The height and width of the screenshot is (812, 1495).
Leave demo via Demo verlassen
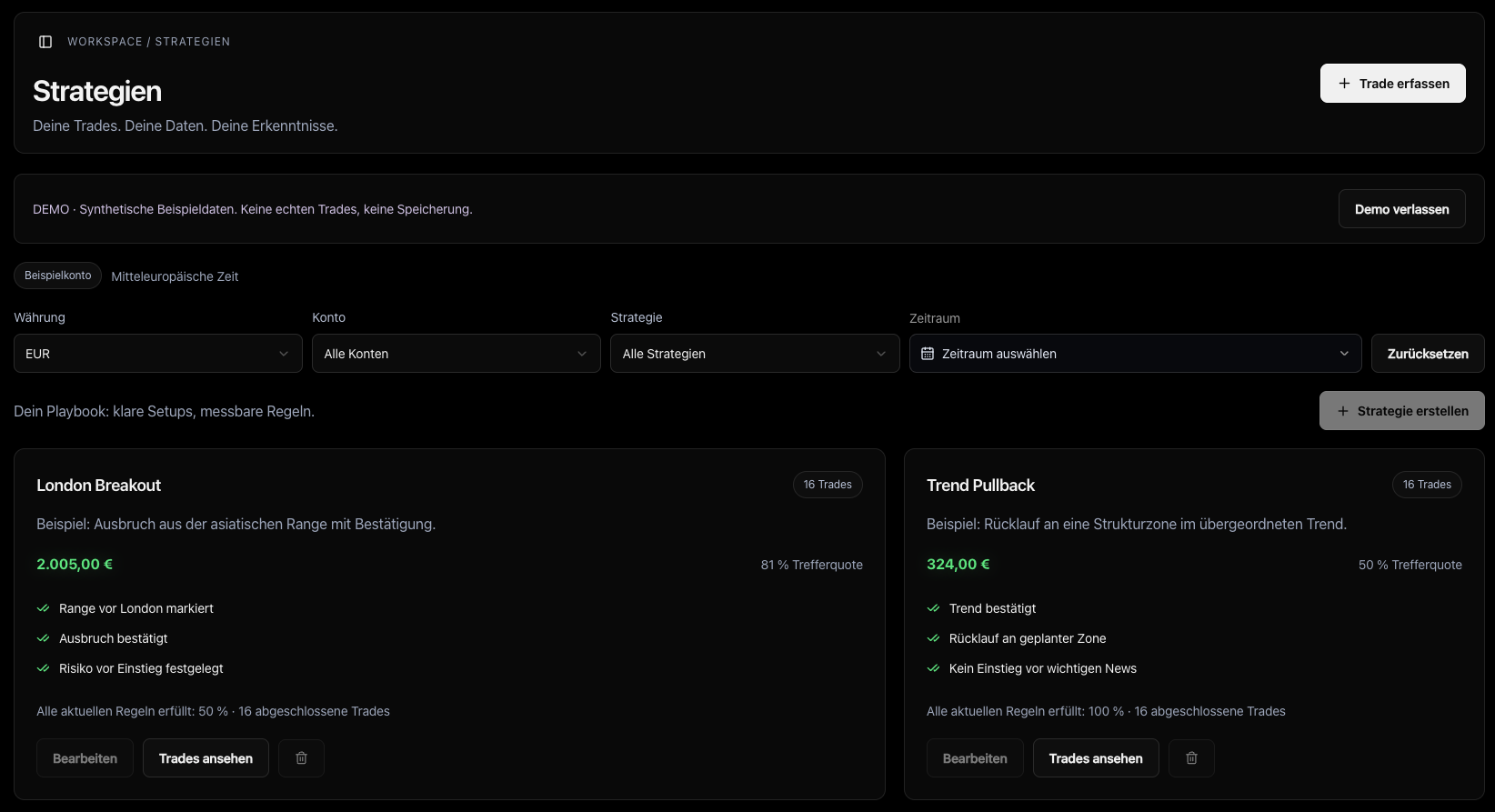[1402, 209]
